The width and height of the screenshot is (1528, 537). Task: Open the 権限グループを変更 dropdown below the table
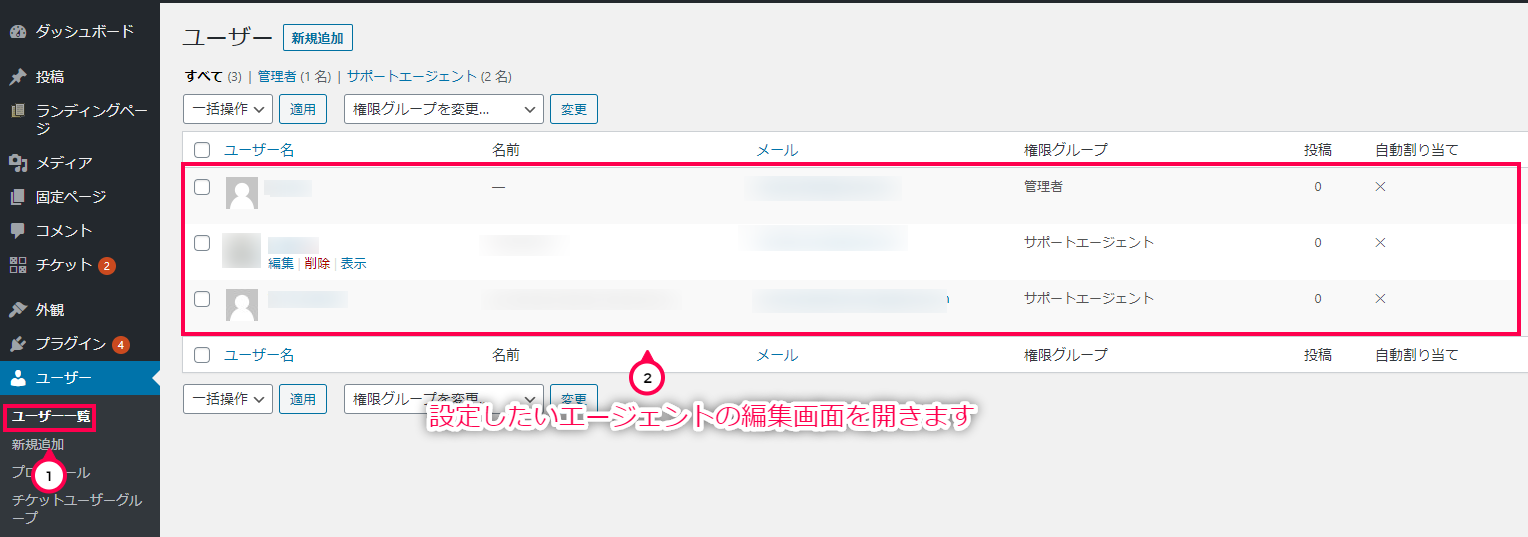[444, 398]
